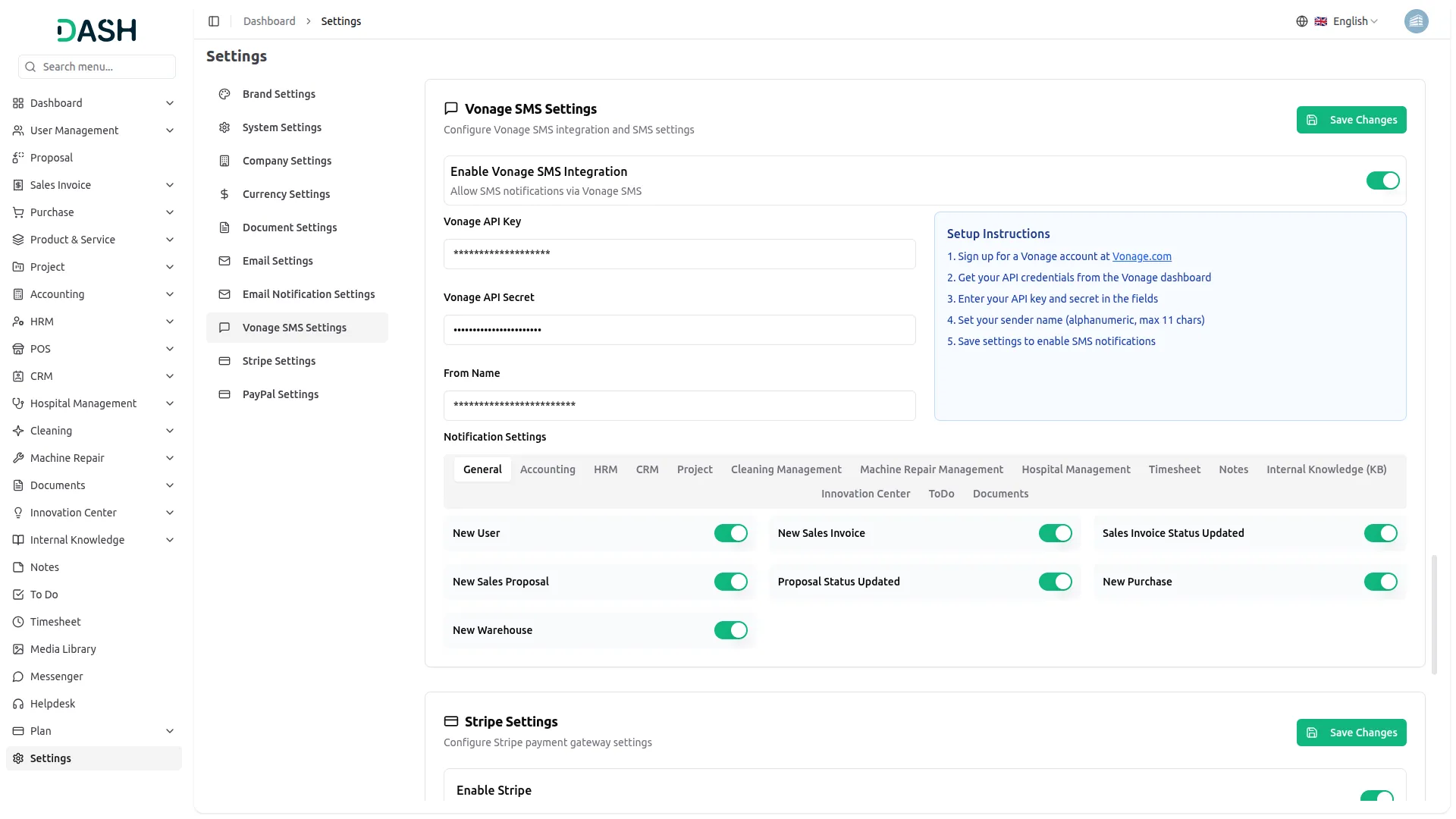This screenshot has height=819, width=1456.
Task: Go to Dashboard via breadcrumb
Action: pyautogui.click(x=269, y=21)
